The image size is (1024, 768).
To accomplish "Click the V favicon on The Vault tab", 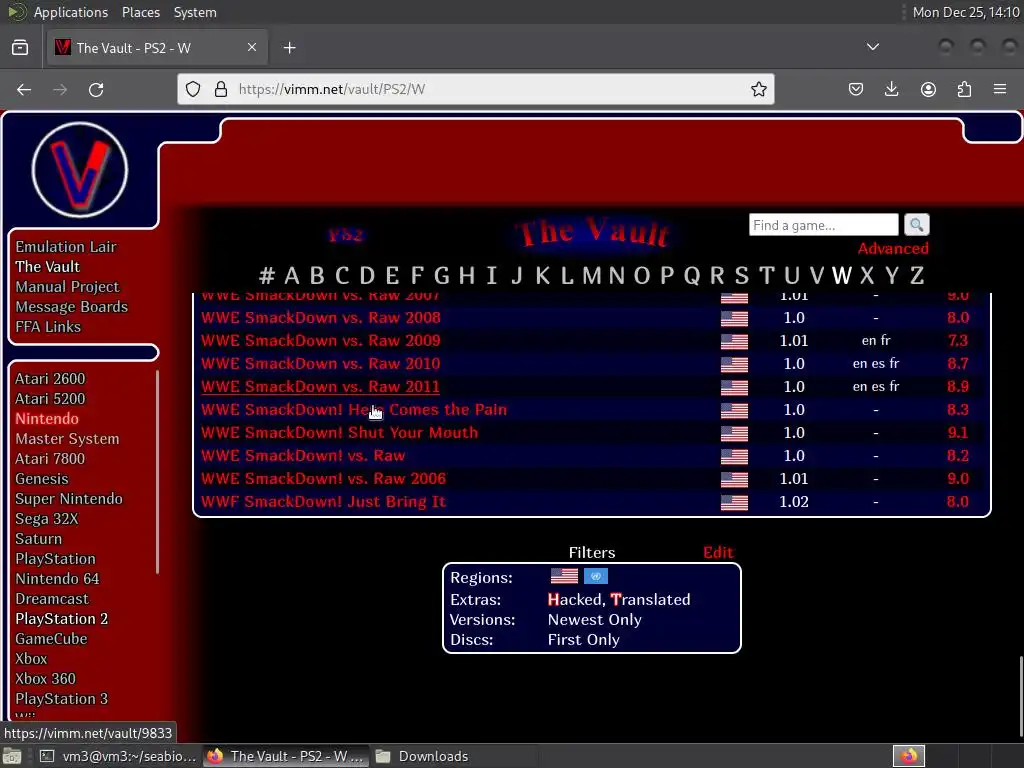I will point(63,47).
